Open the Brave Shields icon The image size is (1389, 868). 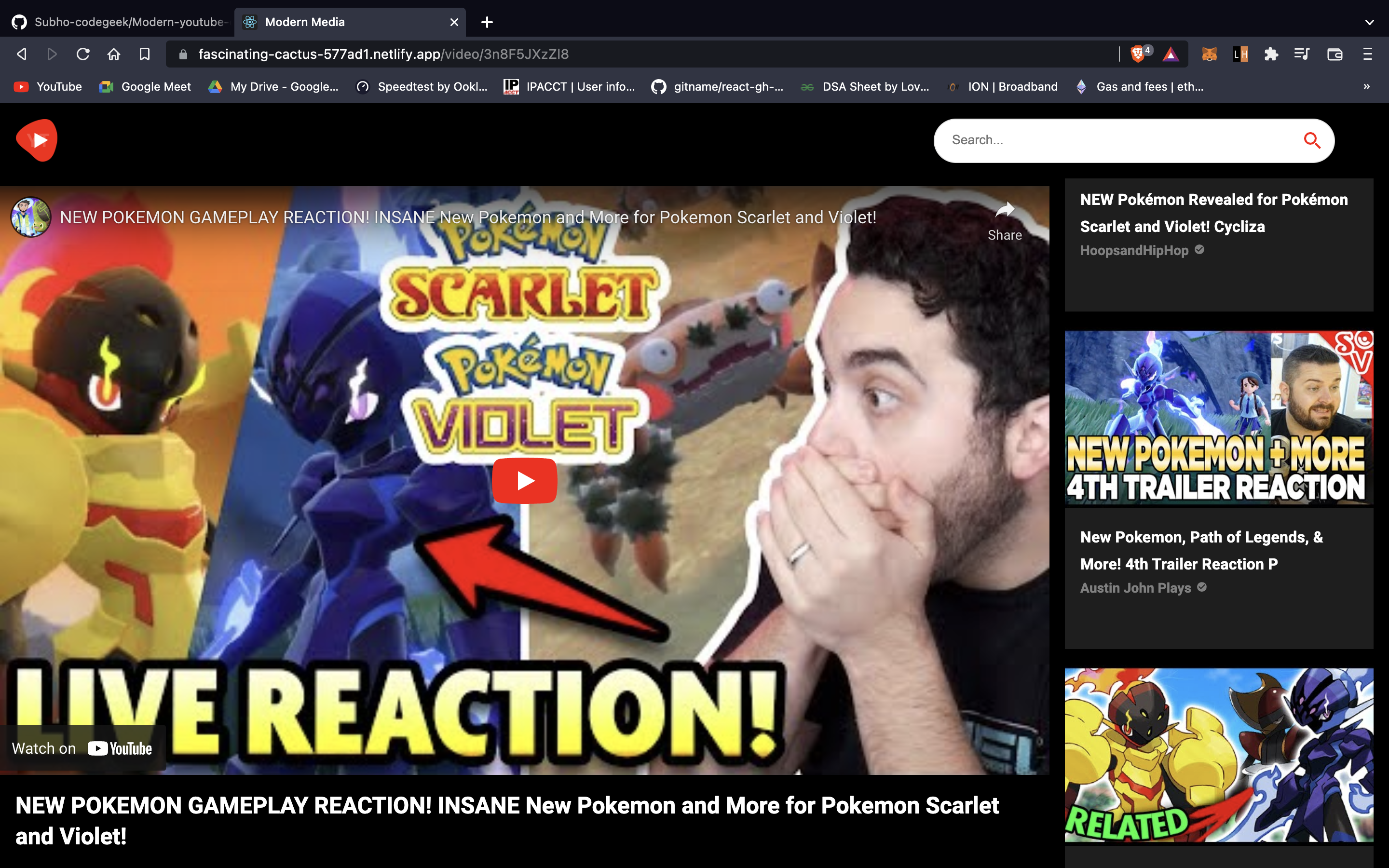click(x=1137, y=54)
